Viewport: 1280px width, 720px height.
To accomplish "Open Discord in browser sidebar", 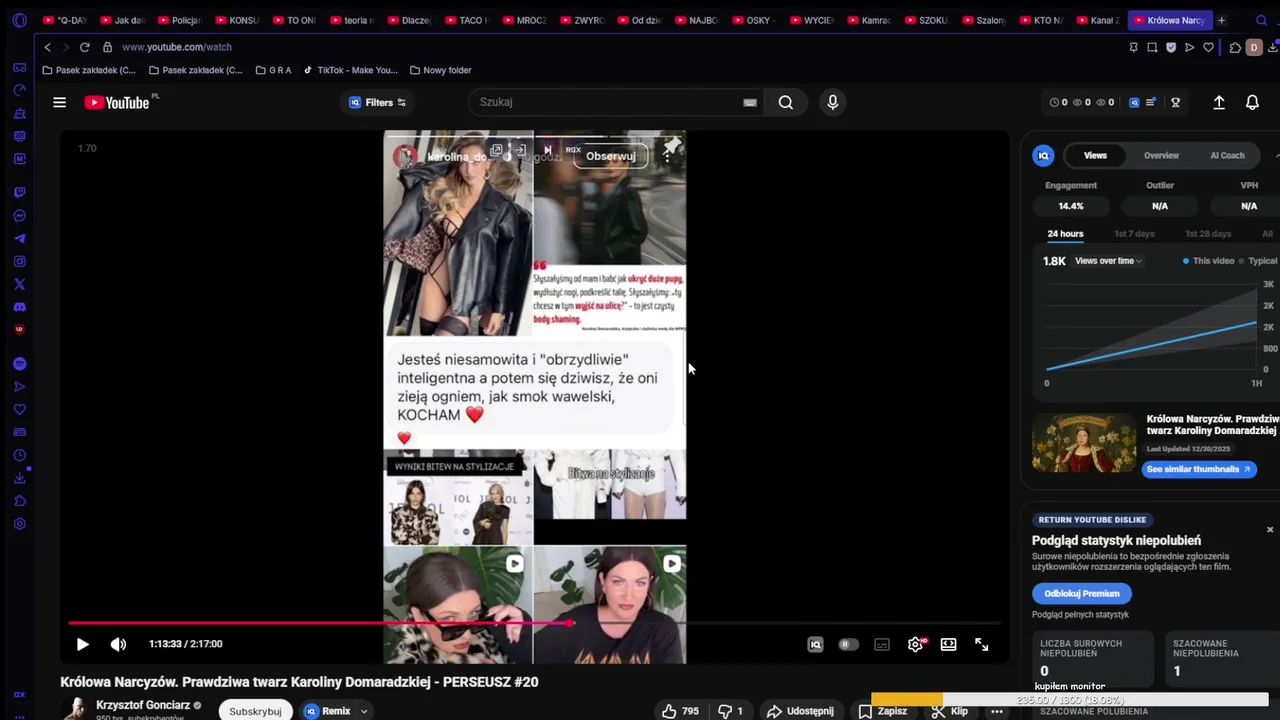I will pos(19,307).
